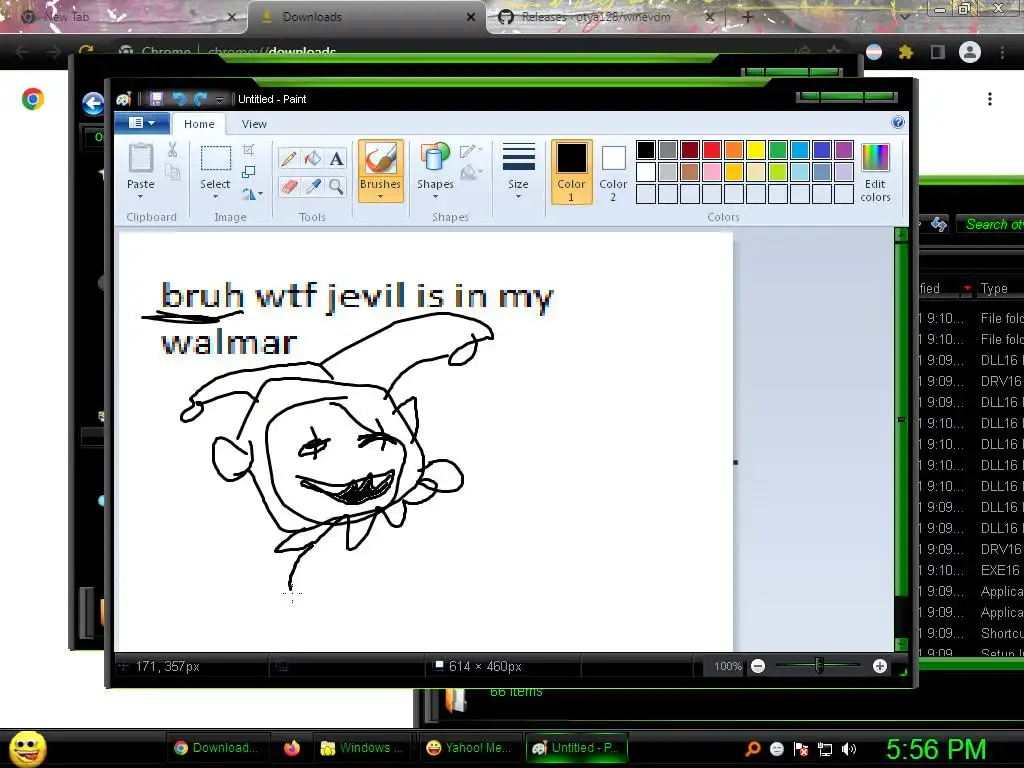The image size is (1024, 768).
Task: Open Chrome side panel icon
Action: pyautogui.click(x=938, y=52)
